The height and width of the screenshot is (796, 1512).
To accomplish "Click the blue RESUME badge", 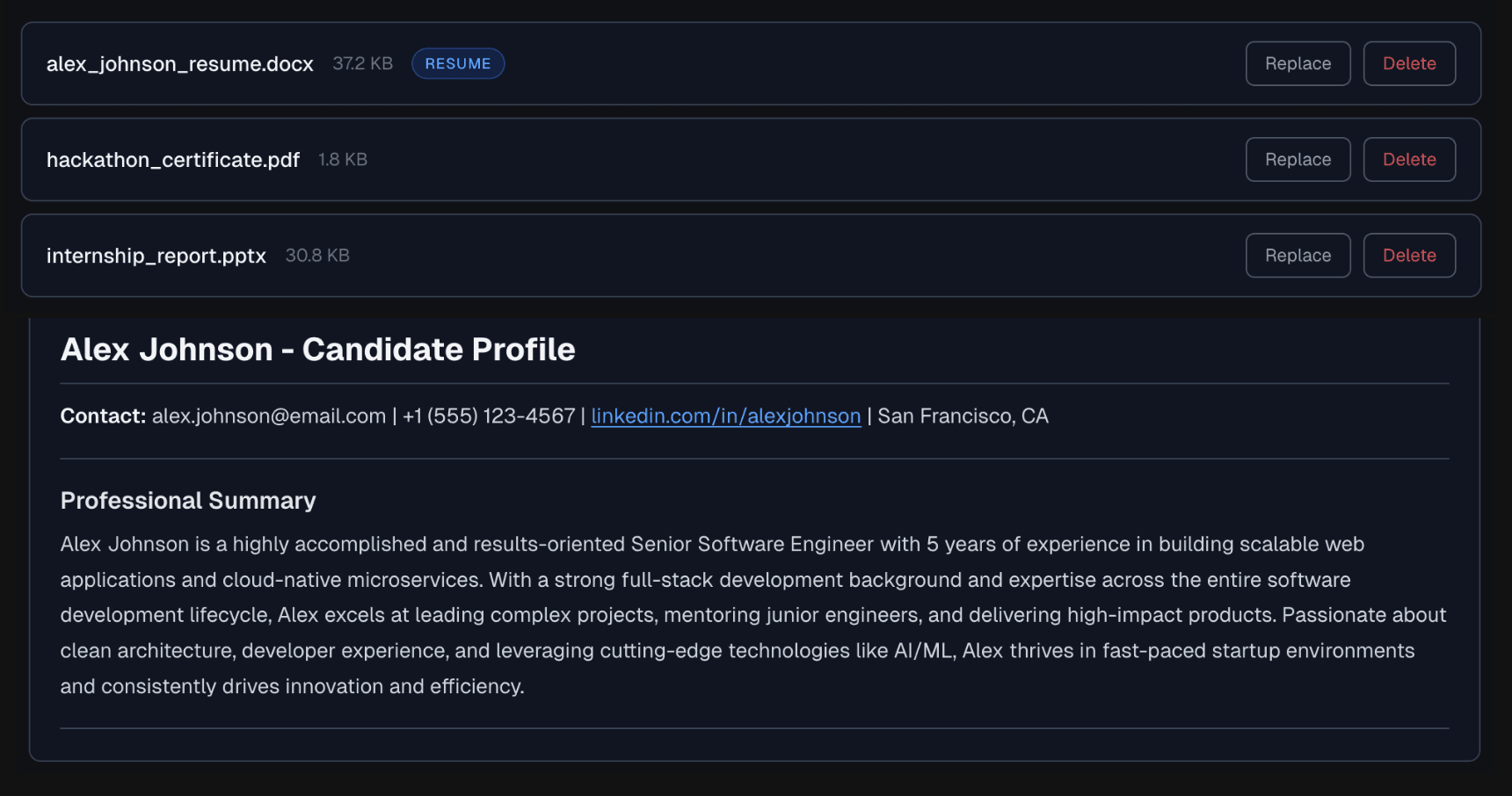I will click(x=457, y=63).
